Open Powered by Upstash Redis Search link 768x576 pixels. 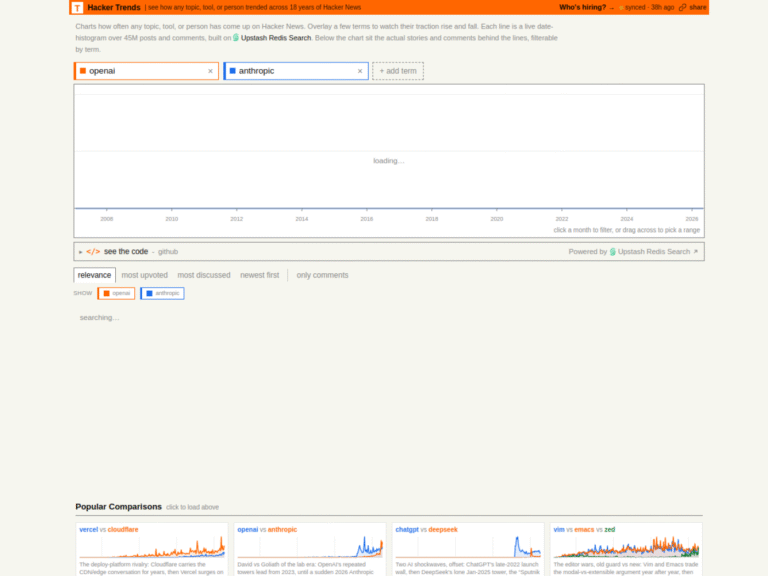633,252
